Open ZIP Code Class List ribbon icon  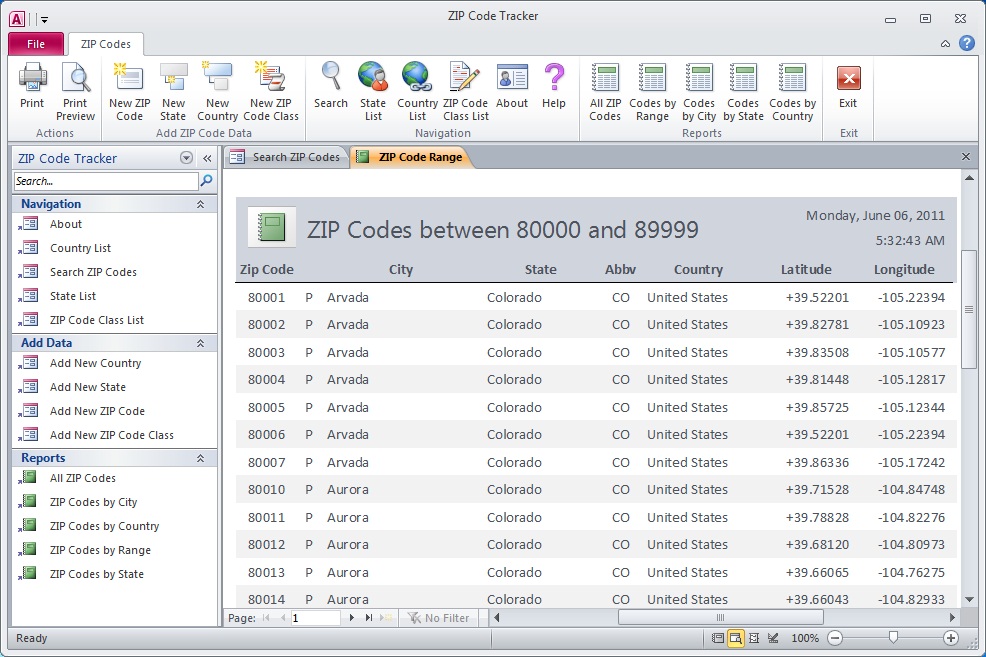pos(465,76)
